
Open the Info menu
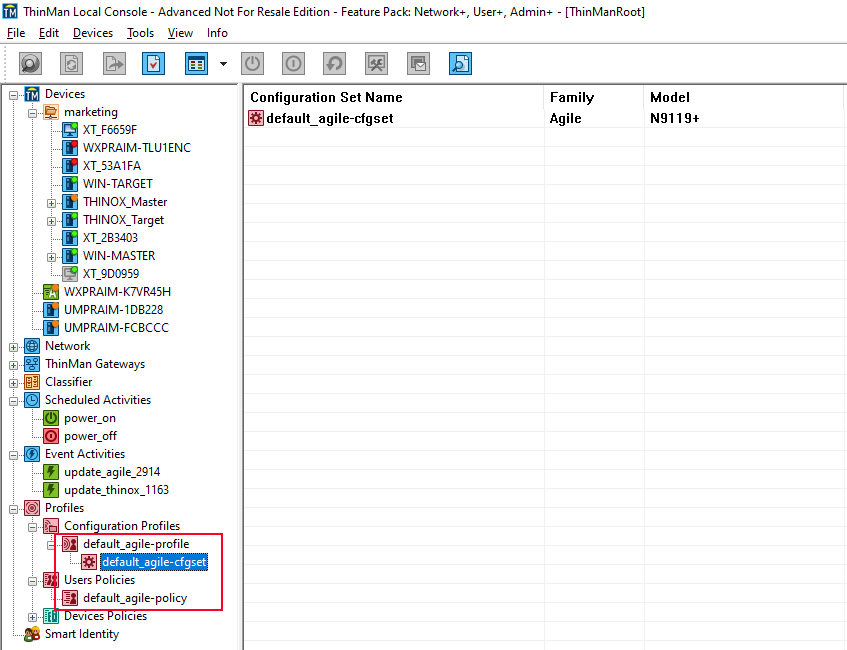click(217, 33)
